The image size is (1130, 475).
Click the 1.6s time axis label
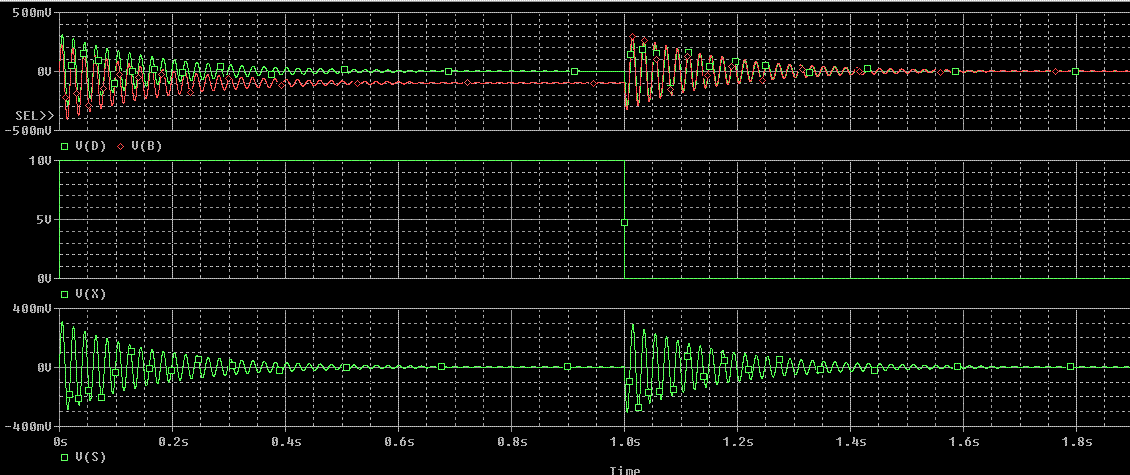pos(964,440)
